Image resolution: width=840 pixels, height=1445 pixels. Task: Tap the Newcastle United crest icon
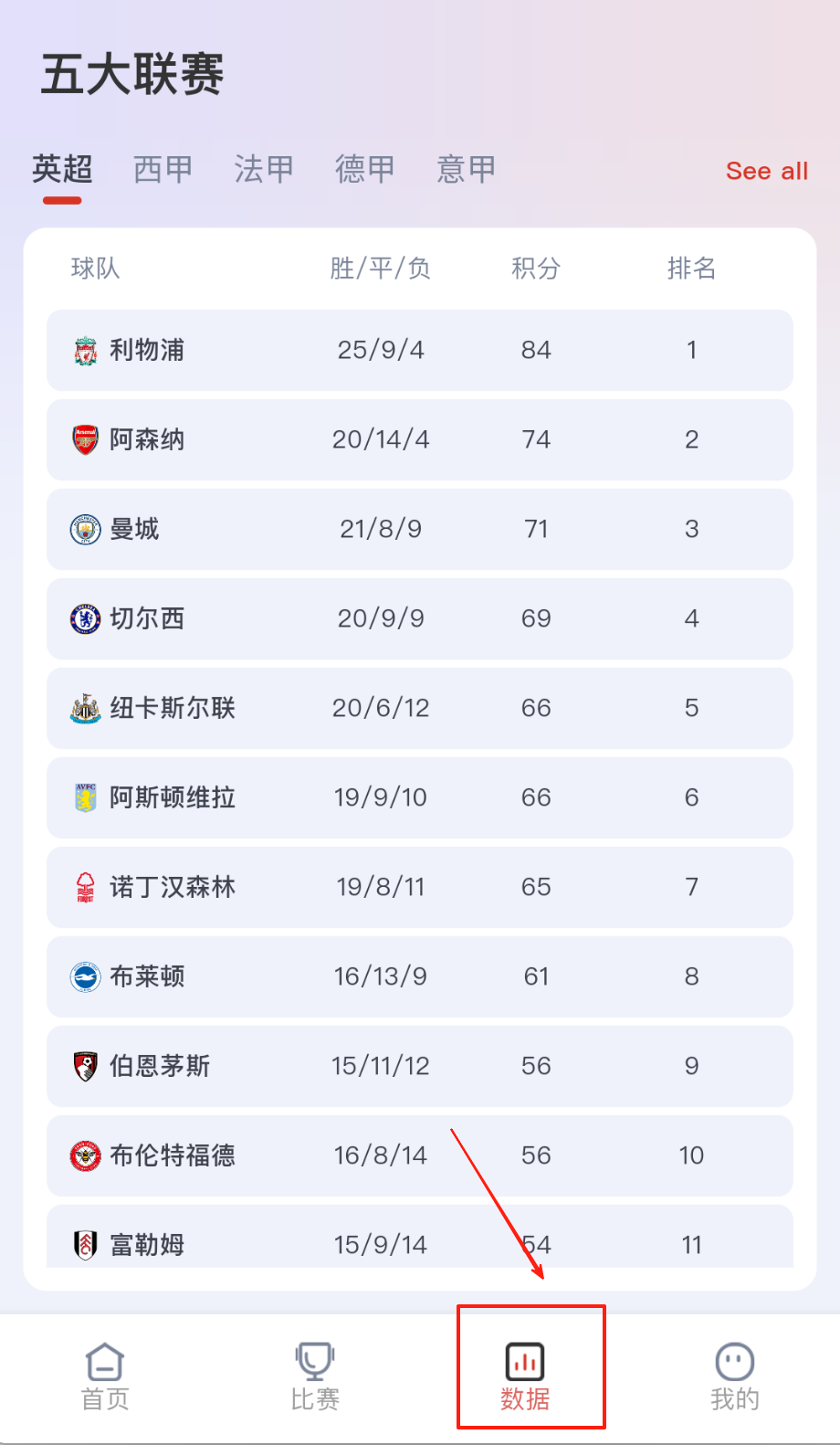point(86,709)
